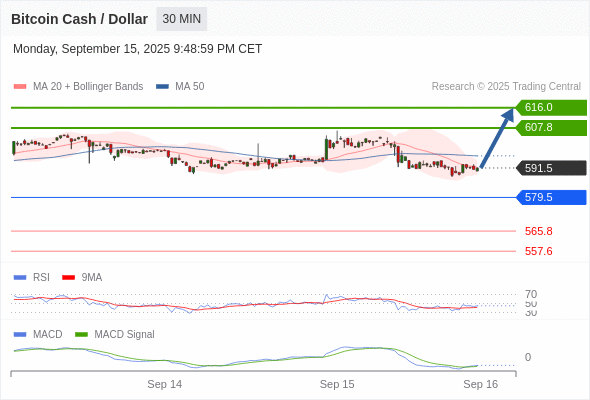
Task: Click the blue 579.5 pivot price tag
Action: (551, 197)
